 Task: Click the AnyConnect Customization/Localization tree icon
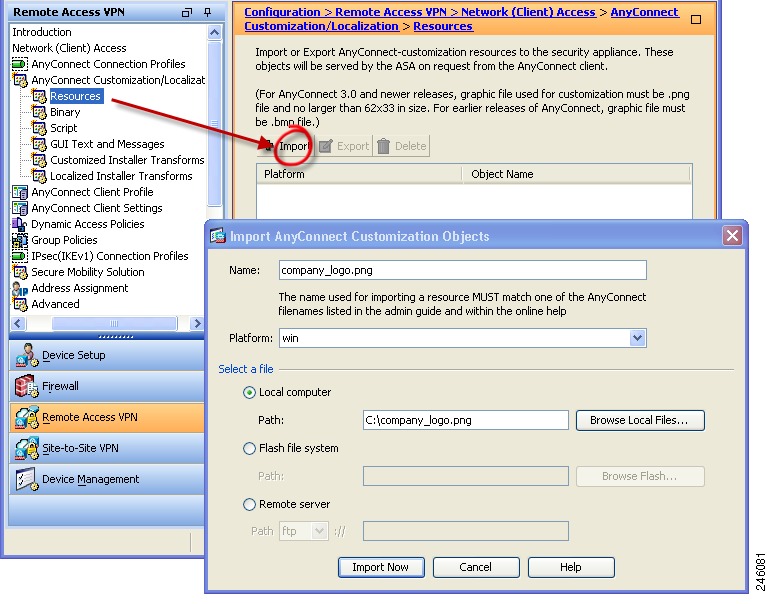coord(20,80)
